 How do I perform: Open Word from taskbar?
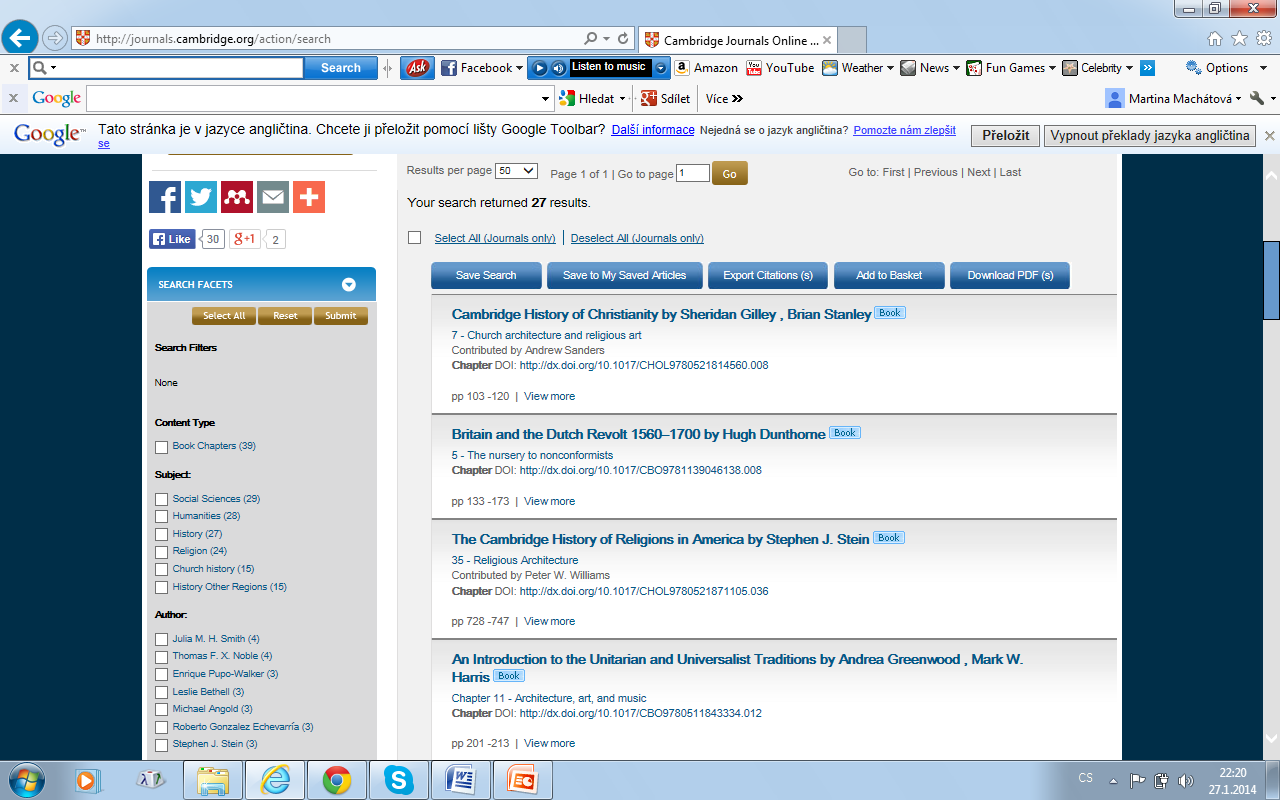click(461, 779)
